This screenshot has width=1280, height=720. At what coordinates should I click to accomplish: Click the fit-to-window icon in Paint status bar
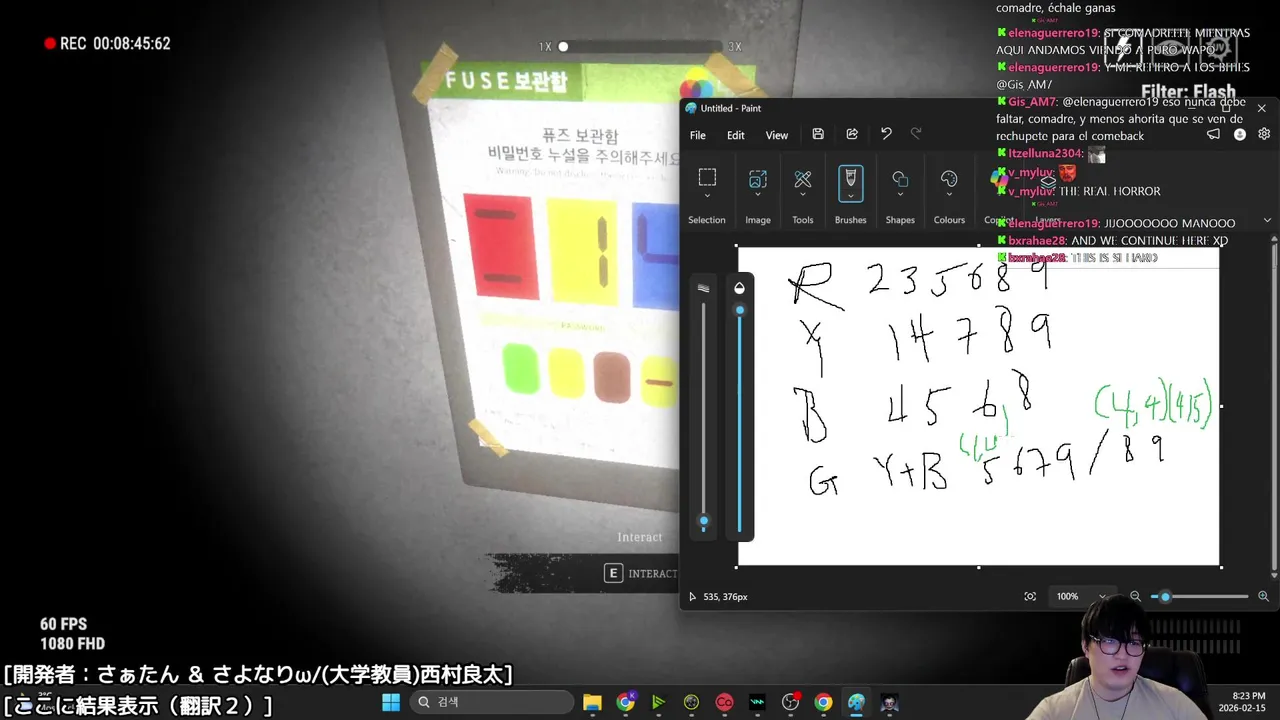tap(1030, 596)
